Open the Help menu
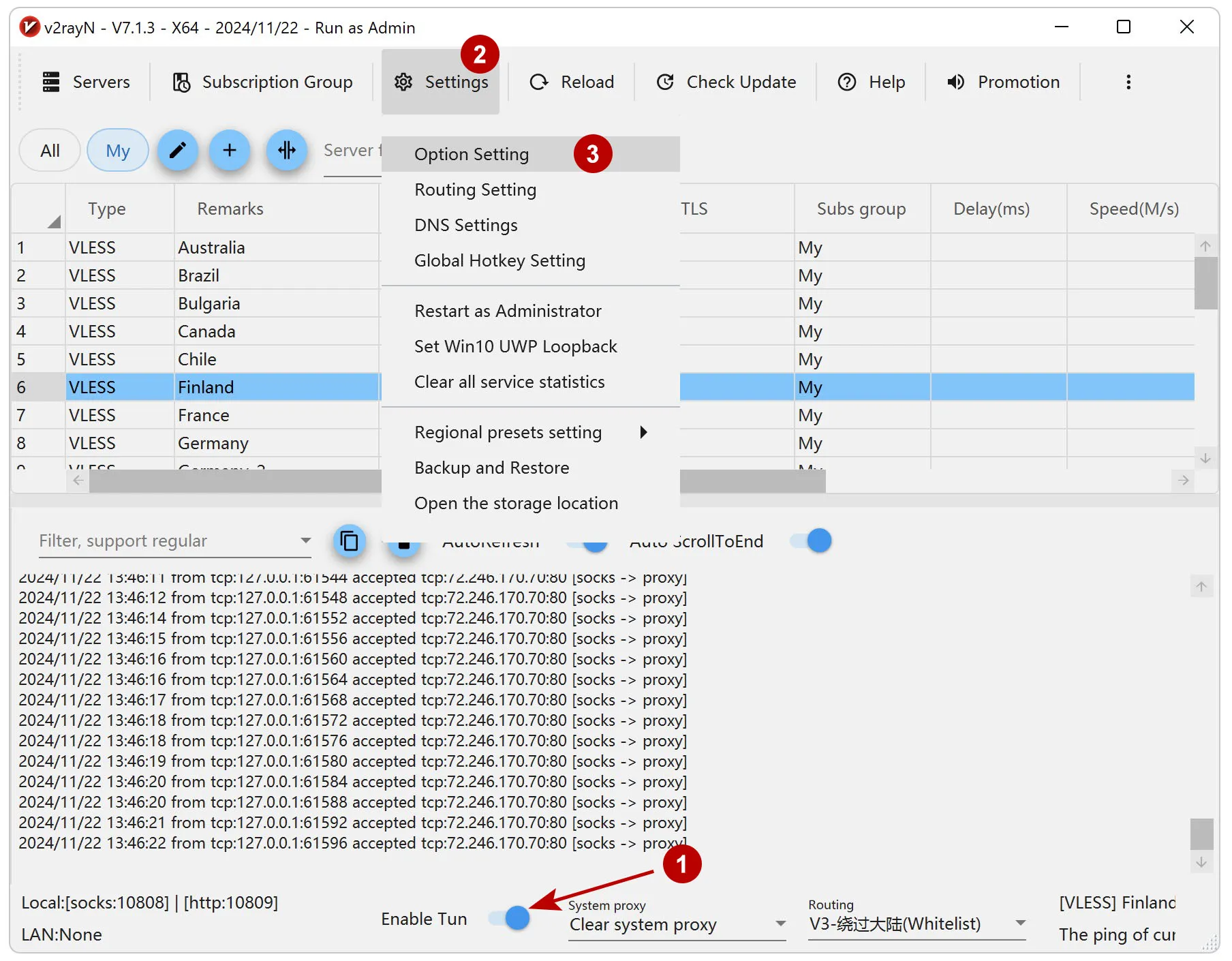The height and width of the screenshot is (961, 1232). click(871, 82)
